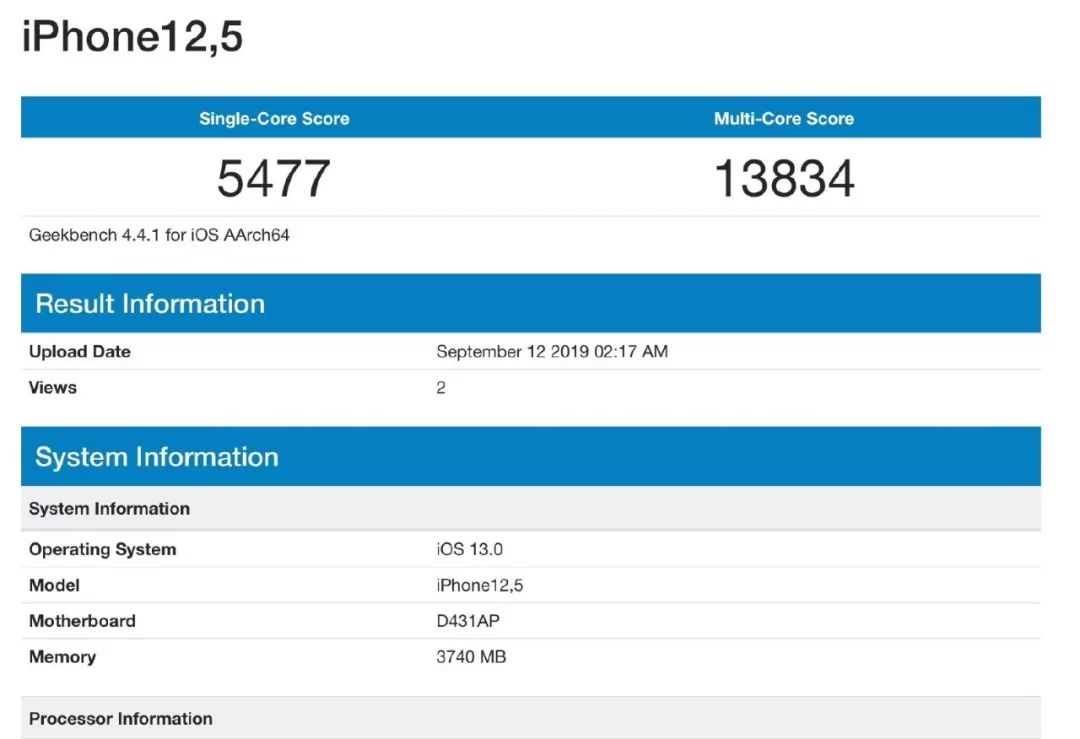Screen dimensions: 1080x739
Task: Click the iPhone12,5 model value
Action: pyautogui.click(x=480, y=585)
